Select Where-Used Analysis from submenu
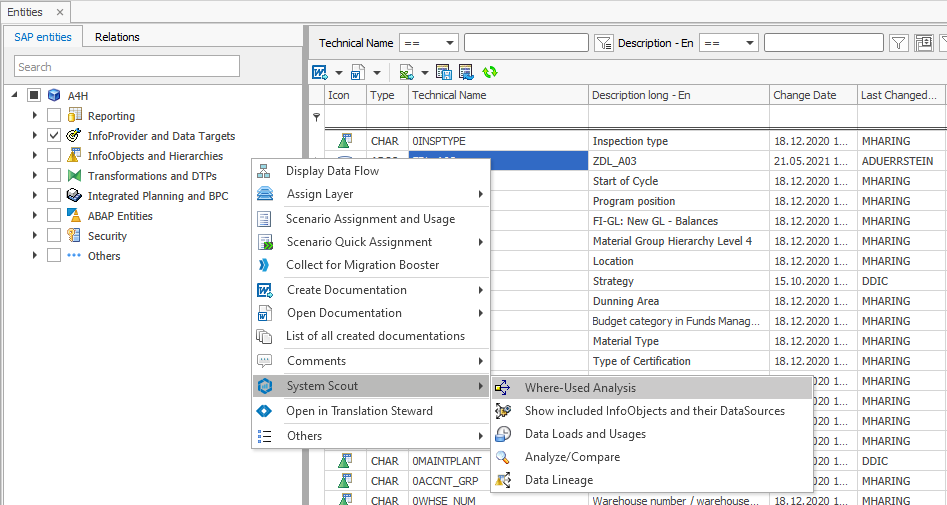Screen dimensions: 947x505 point(579,388)
